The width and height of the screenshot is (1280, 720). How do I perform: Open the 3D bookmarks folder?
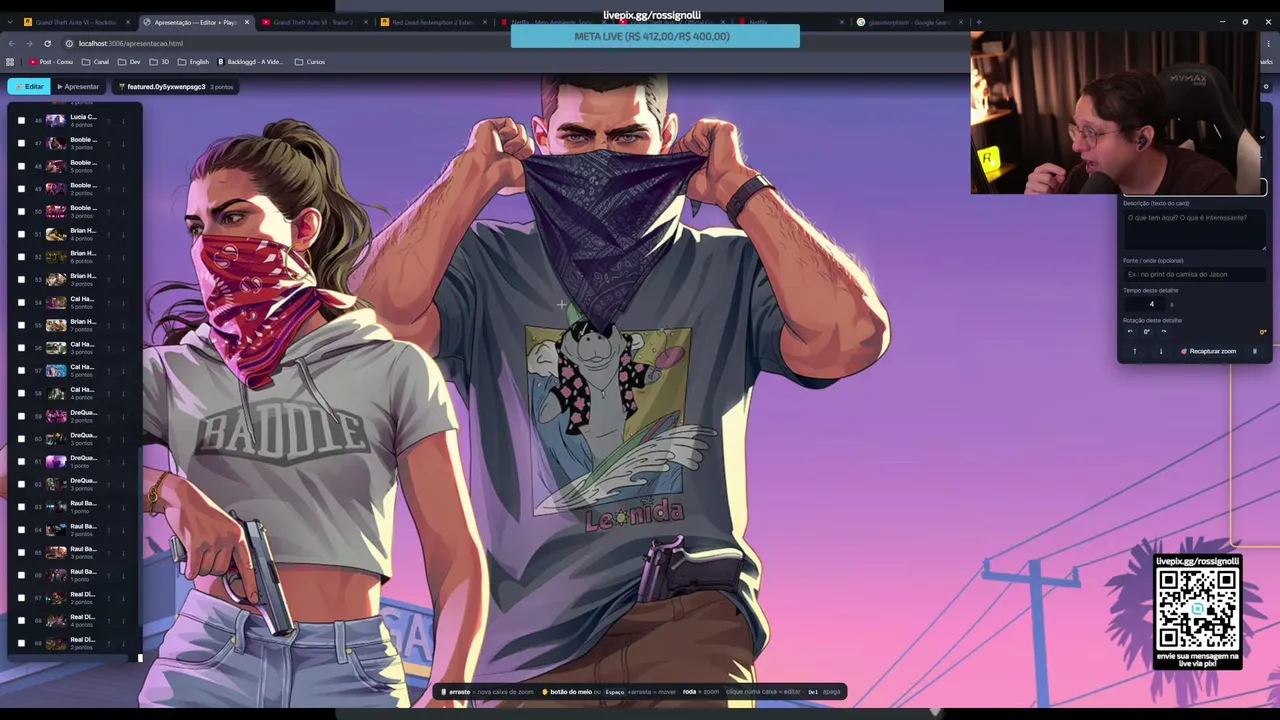click(x=160, y=62)
